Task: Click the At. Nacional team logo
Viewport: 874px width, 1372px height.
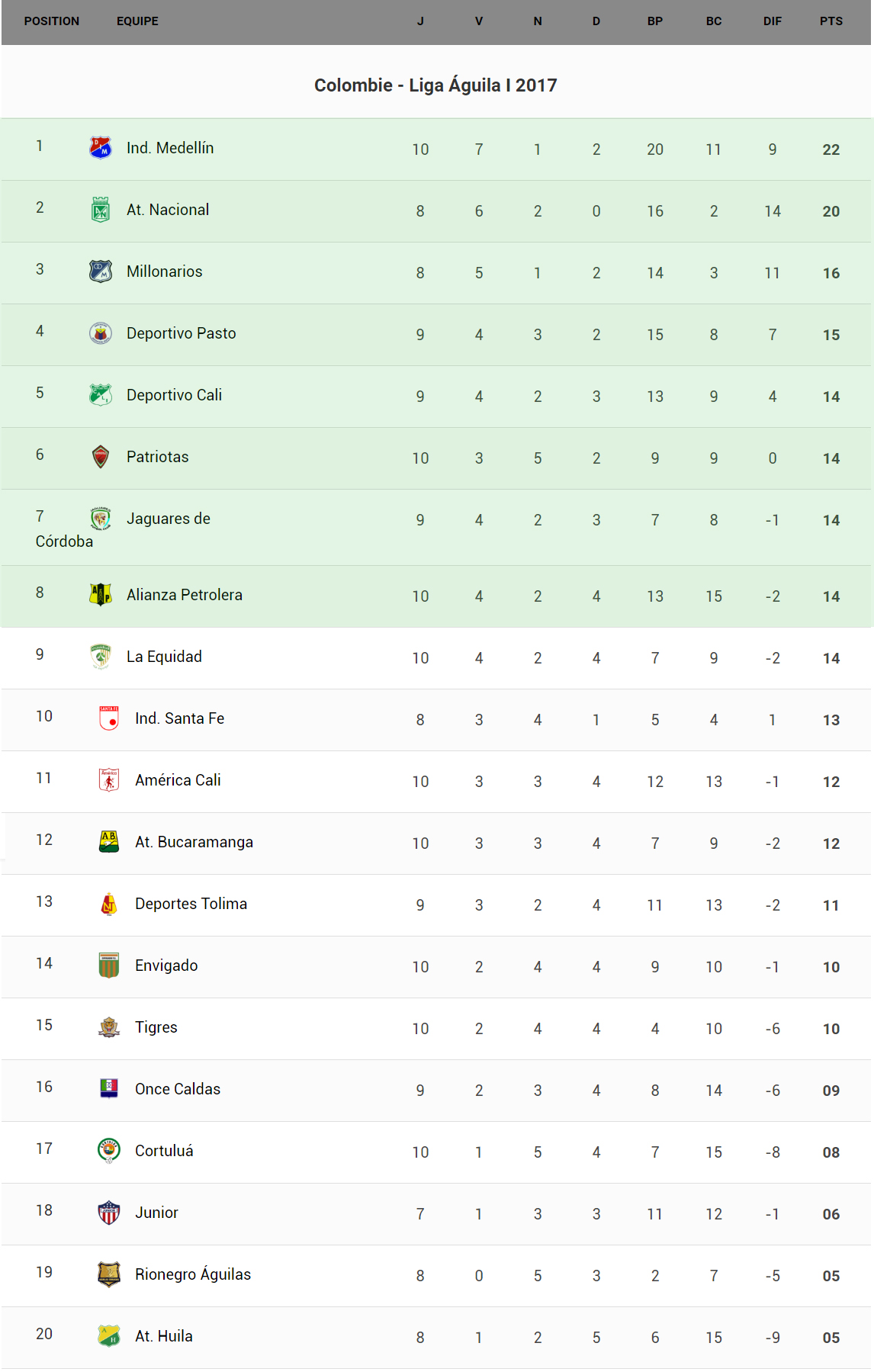Action: [x=101, y=210]
